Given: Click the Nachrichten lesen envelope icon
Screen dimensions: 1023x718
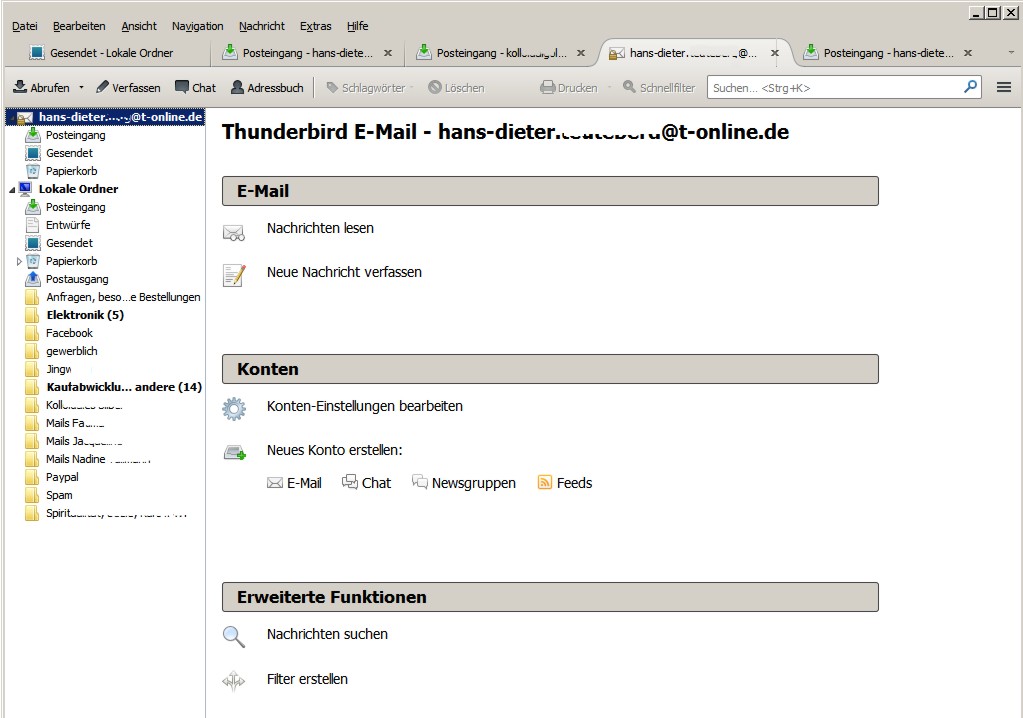Looking at the screenshot, I should [234, 232].
